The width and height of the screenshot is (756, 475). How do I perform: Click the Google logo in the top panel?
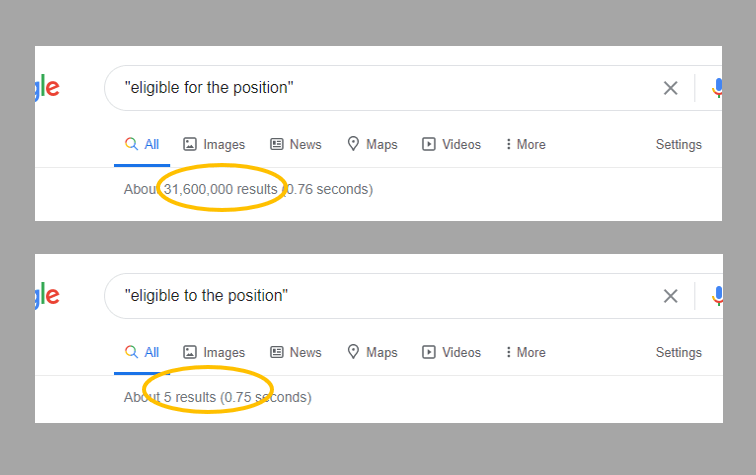(47, 87)
